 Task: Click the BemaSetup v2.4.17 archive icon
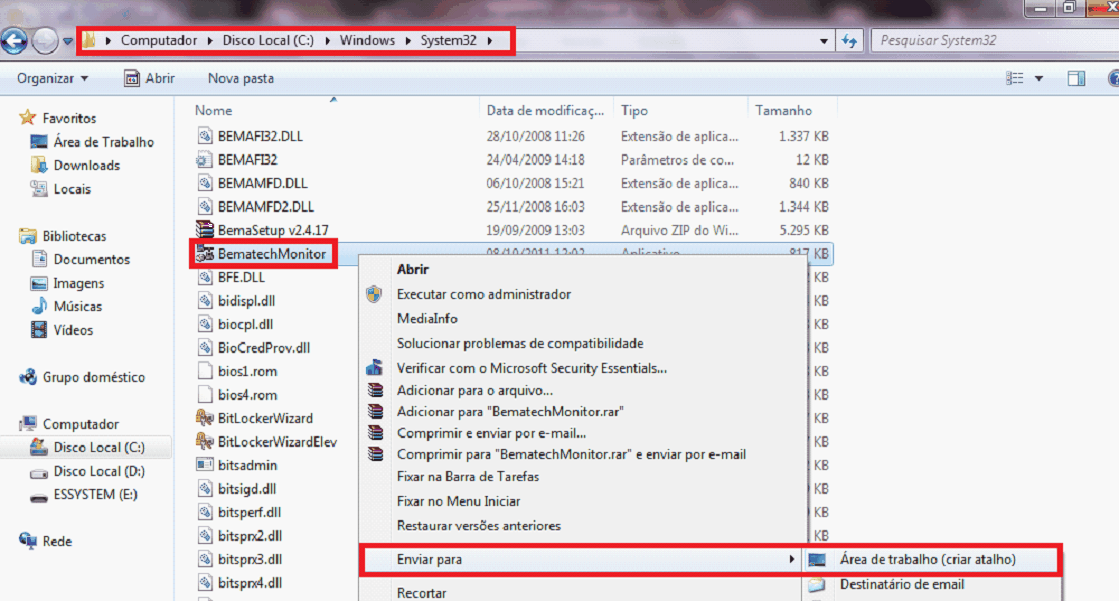tap(204, 230)
